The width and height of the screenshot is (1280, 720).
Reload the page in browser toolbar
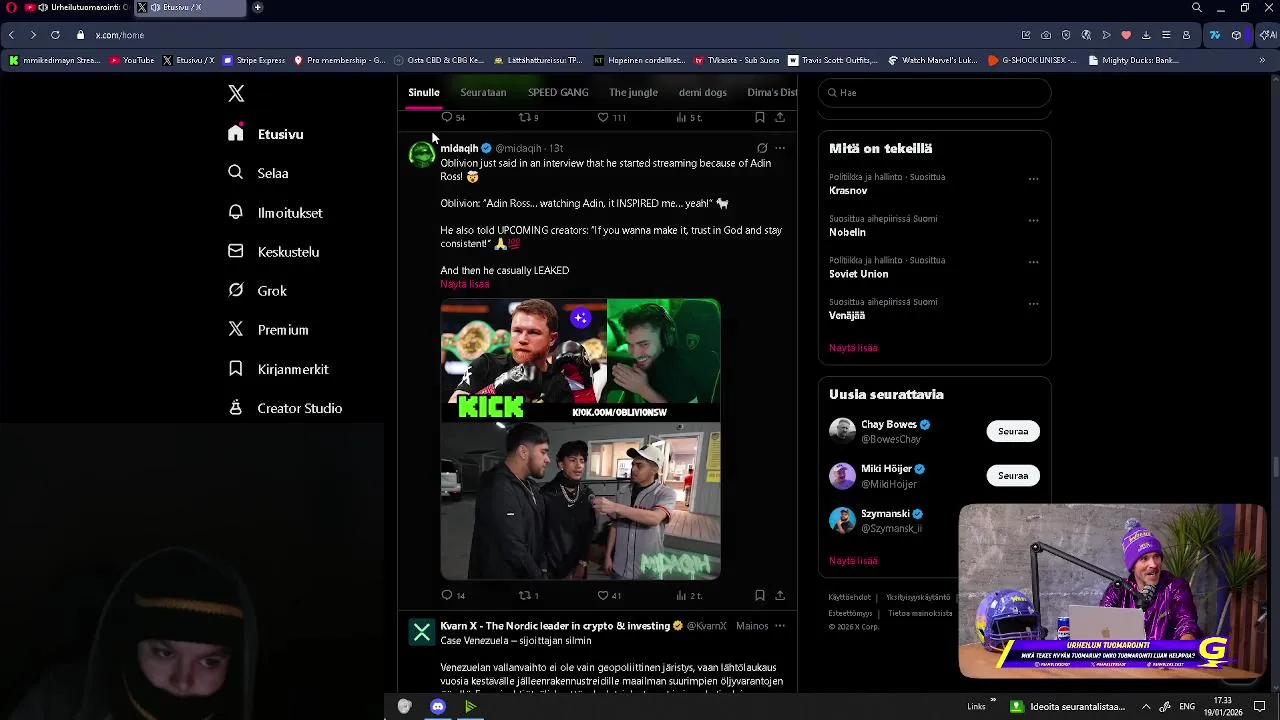pyautogui.click(x=55, y=35)
